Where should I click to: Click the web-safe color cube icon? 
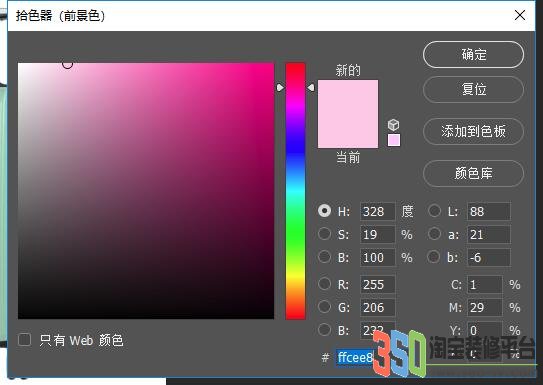393,125
